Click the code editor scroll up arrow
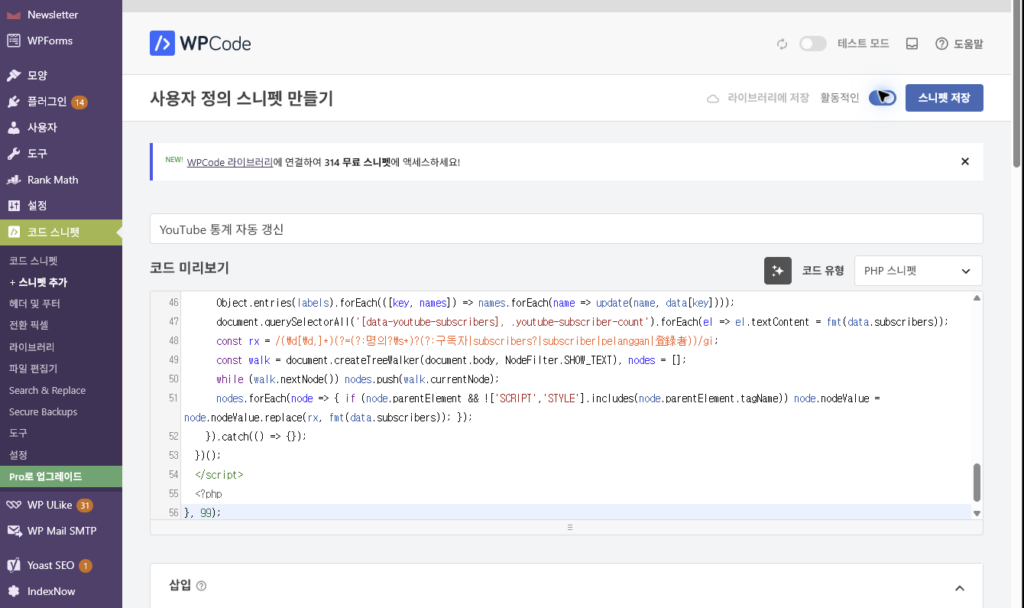This screenshot has width=1024, height=608. point(976,298)
